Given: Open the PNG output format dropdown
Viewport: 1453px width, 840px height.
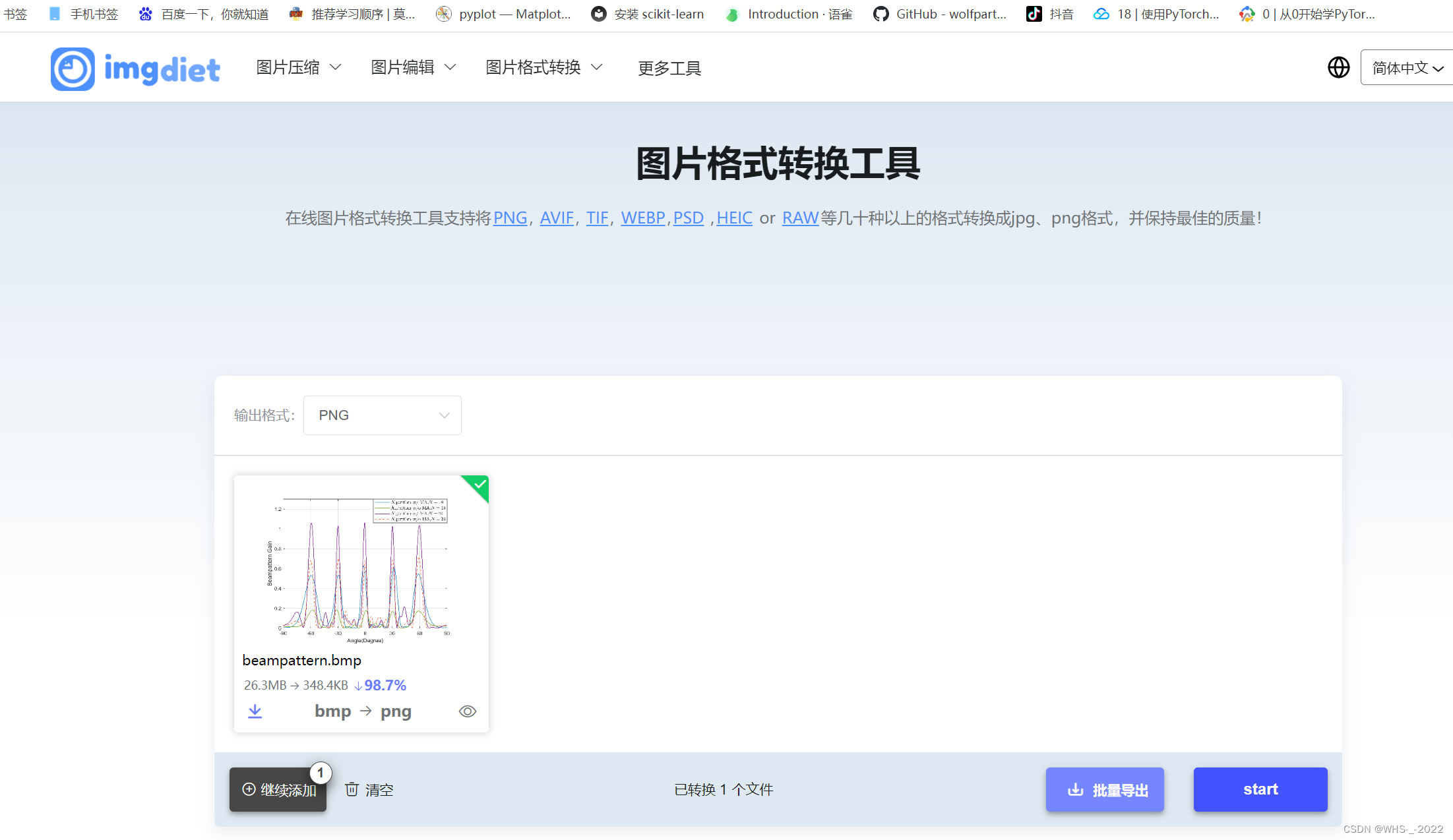Looking at the screenshot, I should coord(382,415).
